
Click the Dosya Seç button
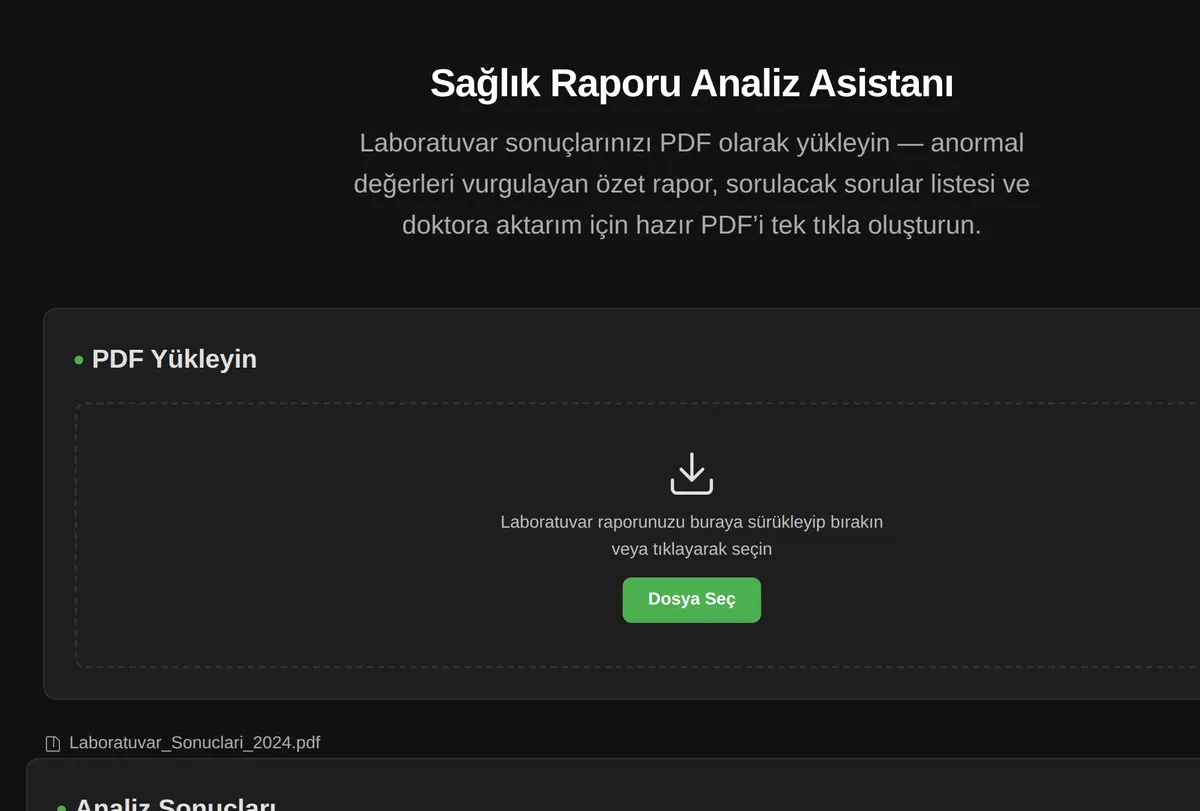pyautogui.click(x=691, y=600)
